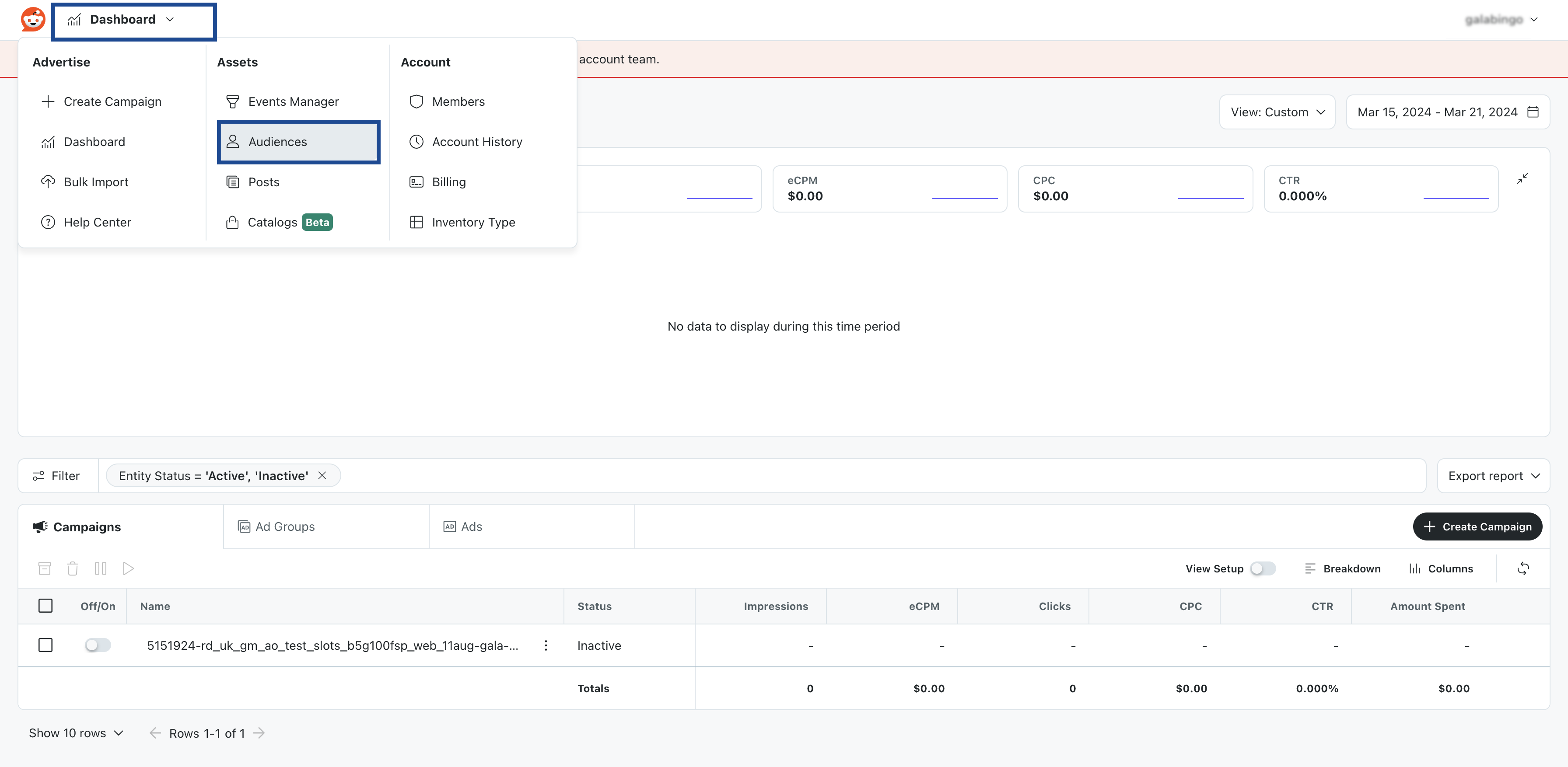1568x767 pixels.
Task: Click the pause campaigns icon
Action: click(101, 568)
